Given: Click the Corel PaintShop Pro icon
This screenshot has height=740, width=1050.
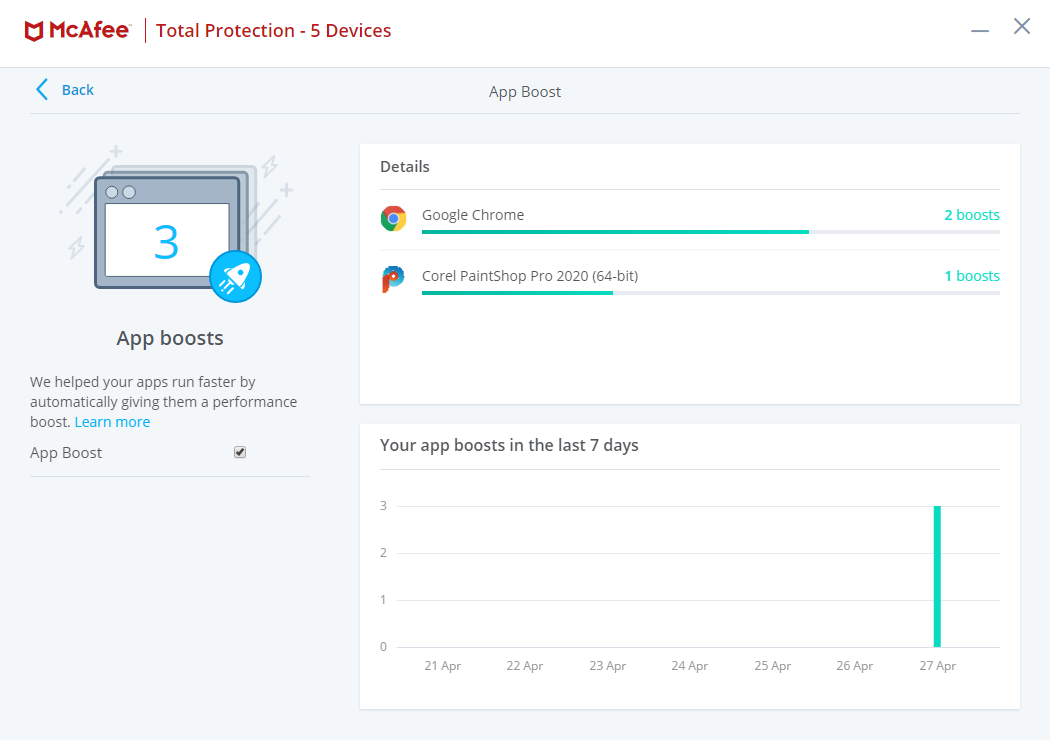Looking at the screenshot, I should 394,279.
